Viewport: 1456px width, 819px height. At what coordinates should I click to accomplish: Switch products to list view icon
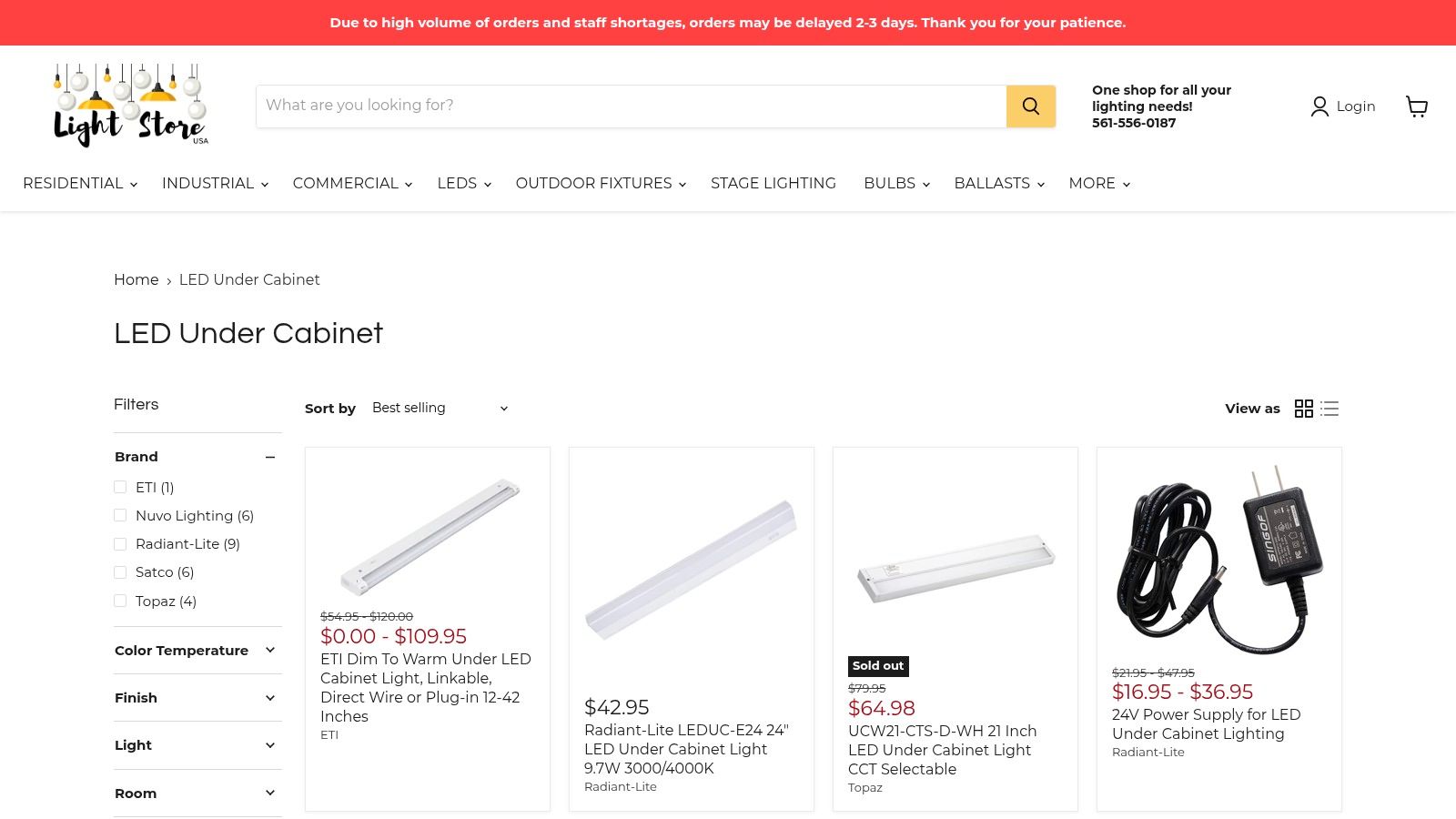(1330, 409)
